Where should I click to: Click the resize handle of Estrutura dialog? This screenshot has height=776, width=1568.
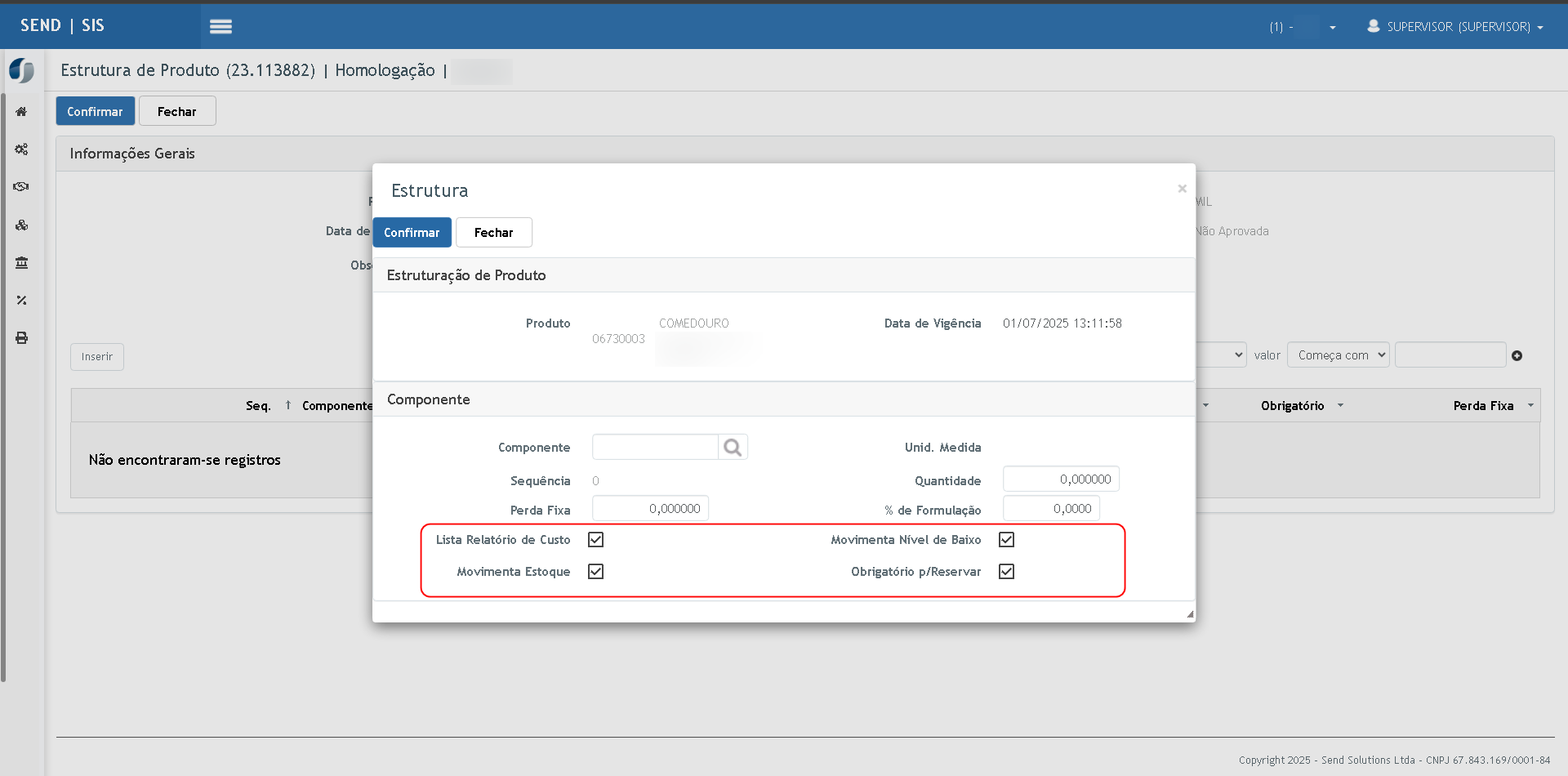point(1190,614)
